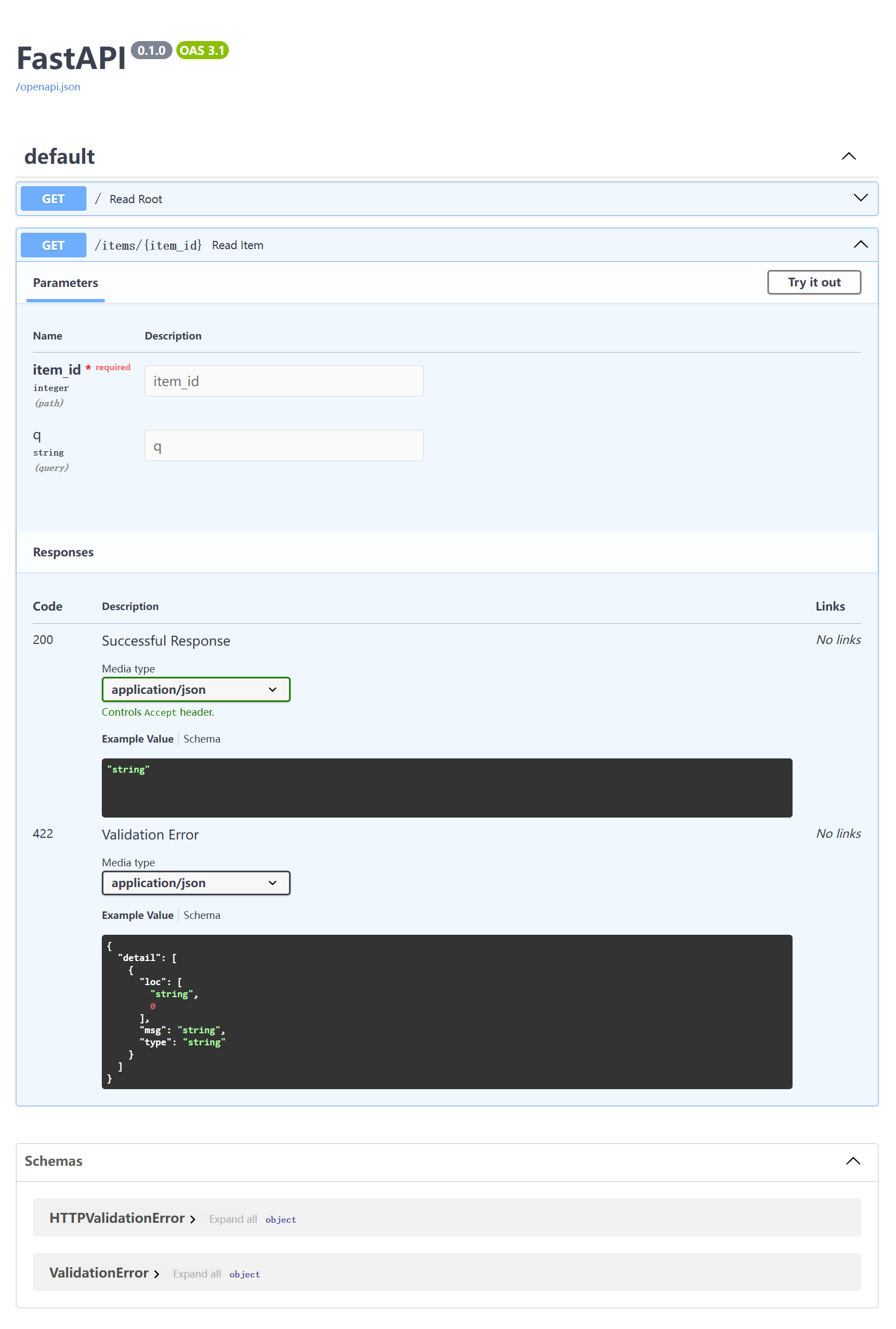The height and width of the screenshot is (1329, 896).
Task: Click the Successful Response description
Action: tap(166, 641)
